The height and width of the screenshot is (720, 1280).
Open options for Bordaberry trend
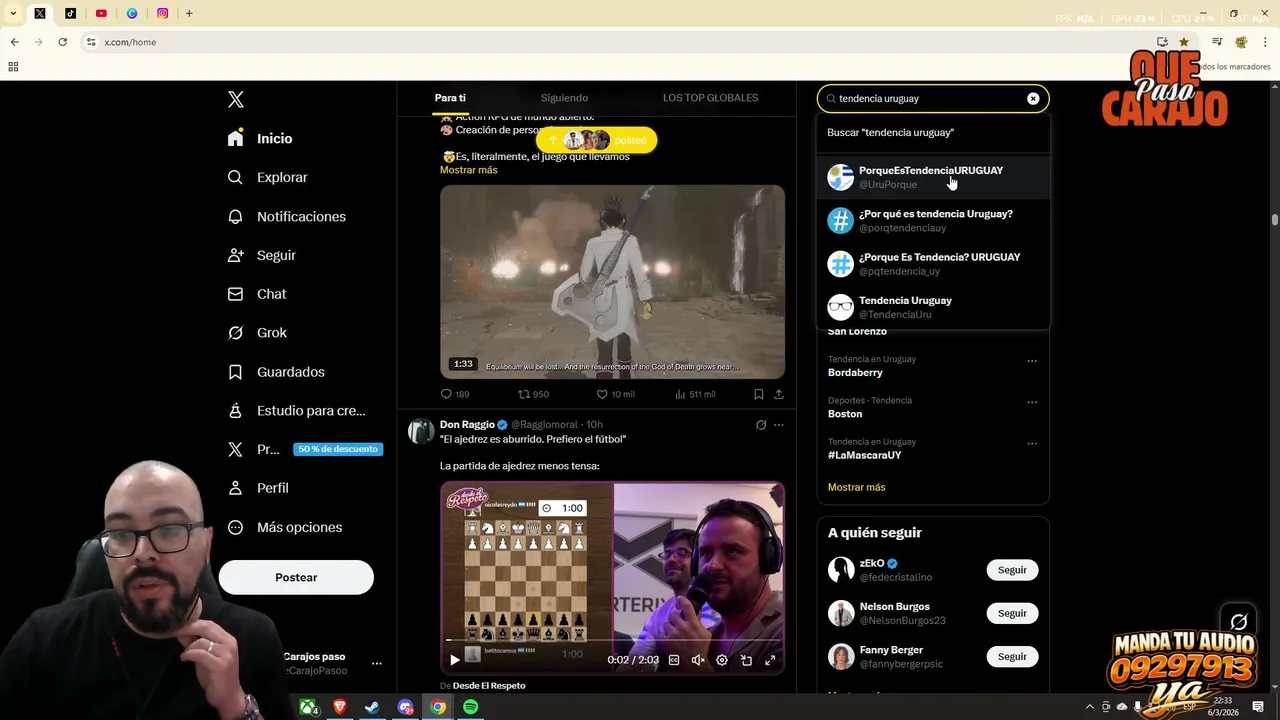[1032, 361]
